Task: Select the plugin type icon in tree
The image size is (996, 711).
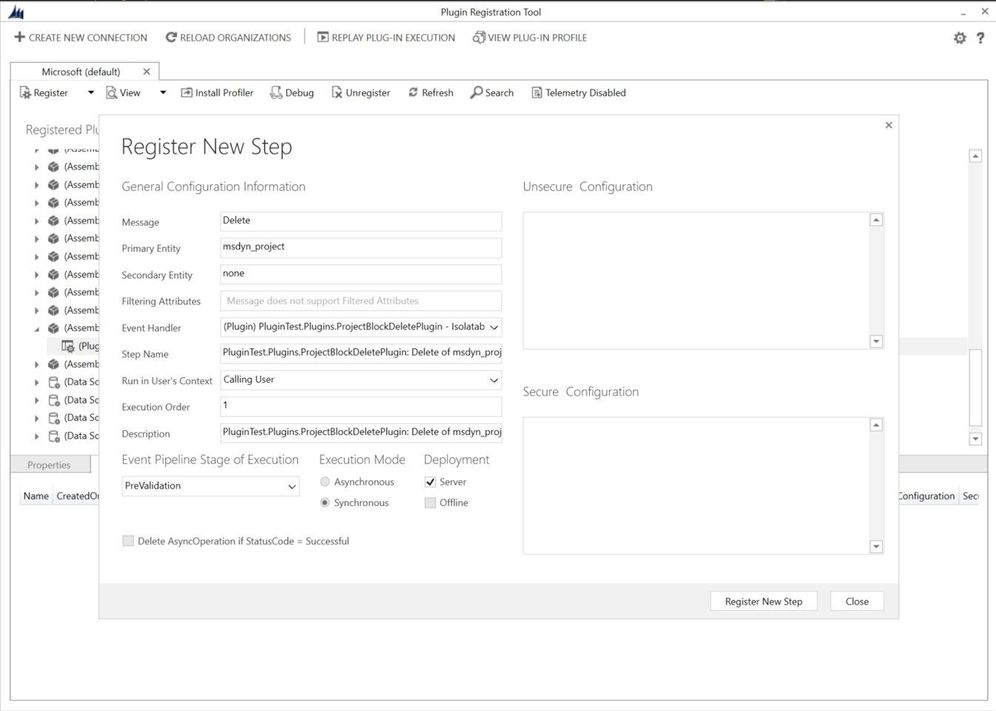Action: 67,346
